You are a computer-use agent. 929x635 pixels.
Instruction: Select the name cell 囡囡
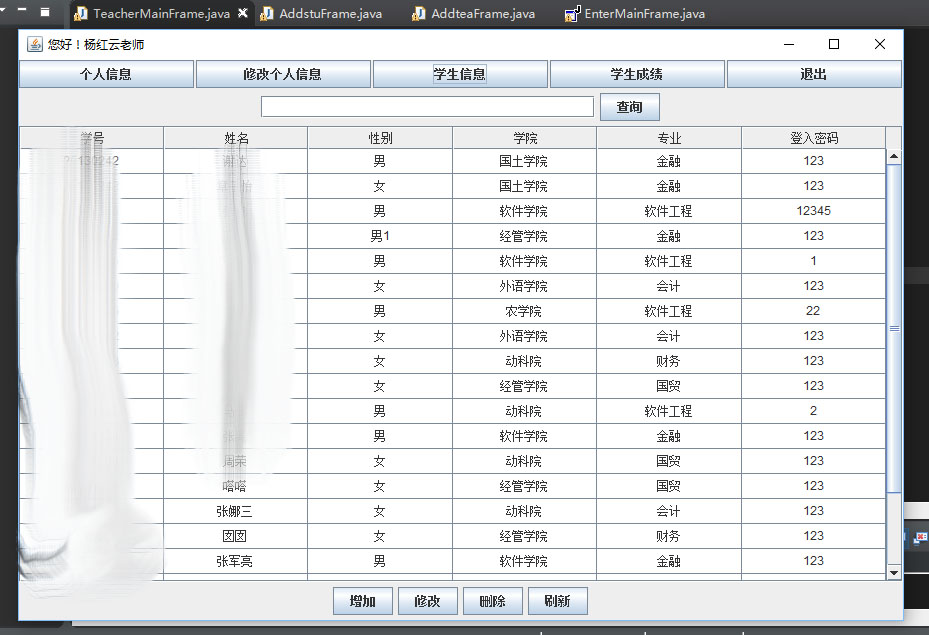point(235,536)
